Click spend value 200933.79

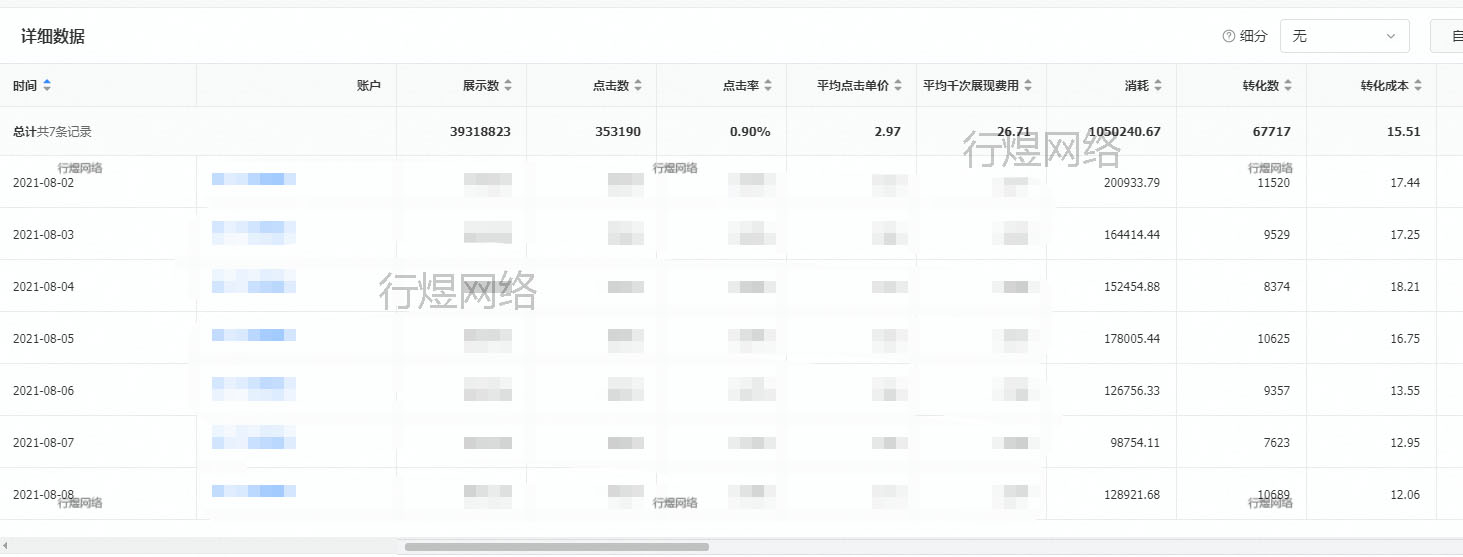click(x=1131, y=183)
